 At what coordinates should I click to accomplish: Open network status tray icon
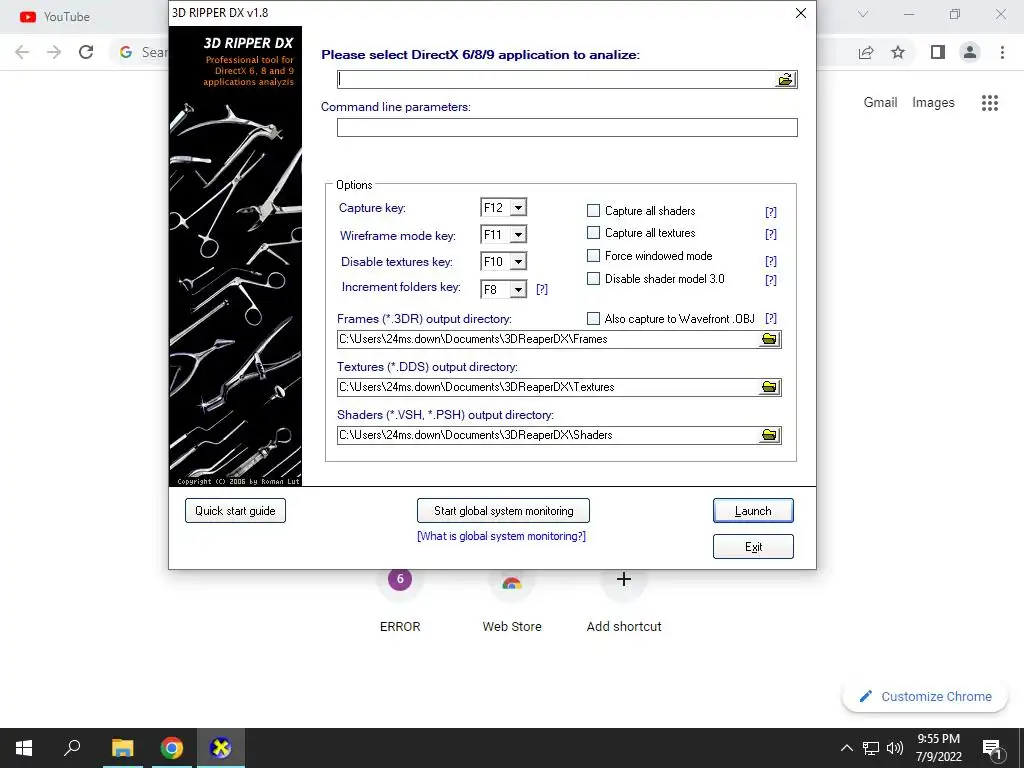click(871, 748)
